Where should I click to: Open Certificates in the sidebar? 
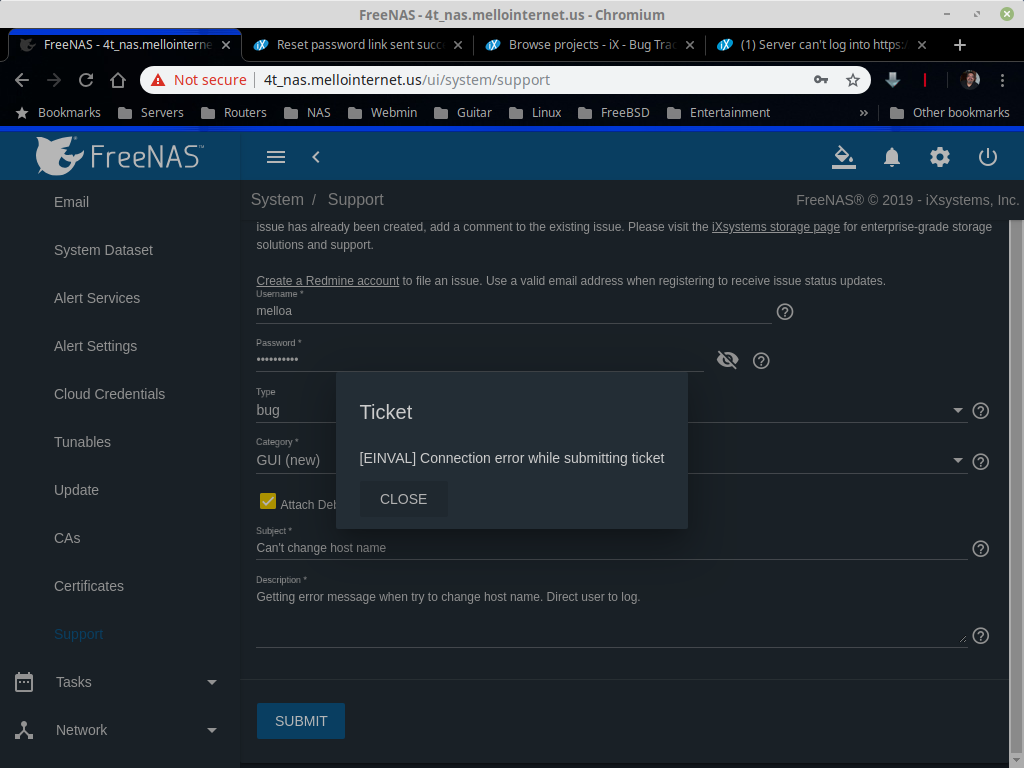point(89,586)
